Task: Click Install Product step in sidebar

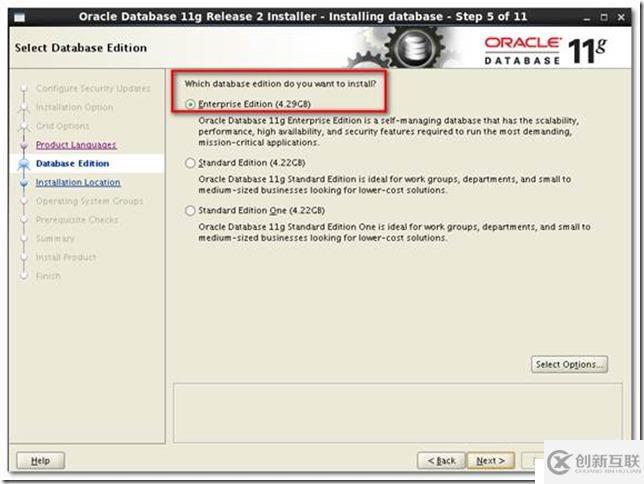Action: [x=66, y=257]
